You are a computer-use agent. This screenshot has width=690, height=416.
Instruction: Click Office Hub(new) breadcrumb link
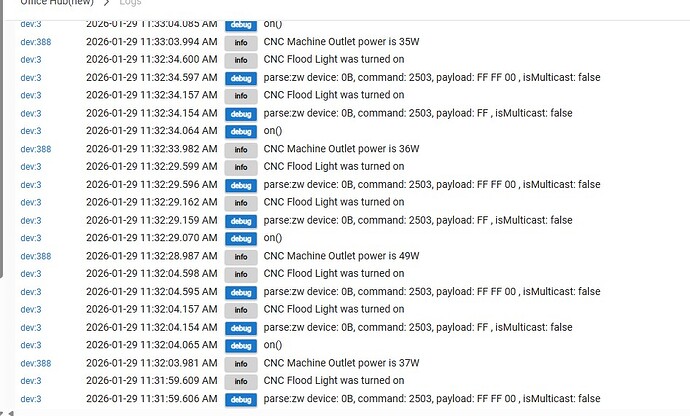[57, 2]
